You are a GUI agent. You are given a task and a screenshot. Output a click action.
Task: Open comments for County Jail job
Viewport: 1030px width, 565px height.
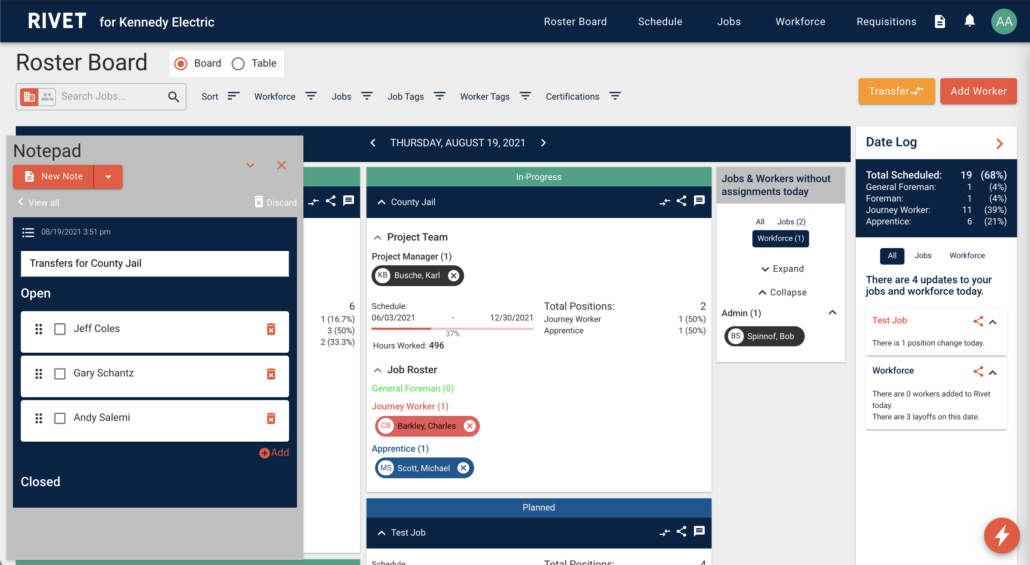pos(699,201)
